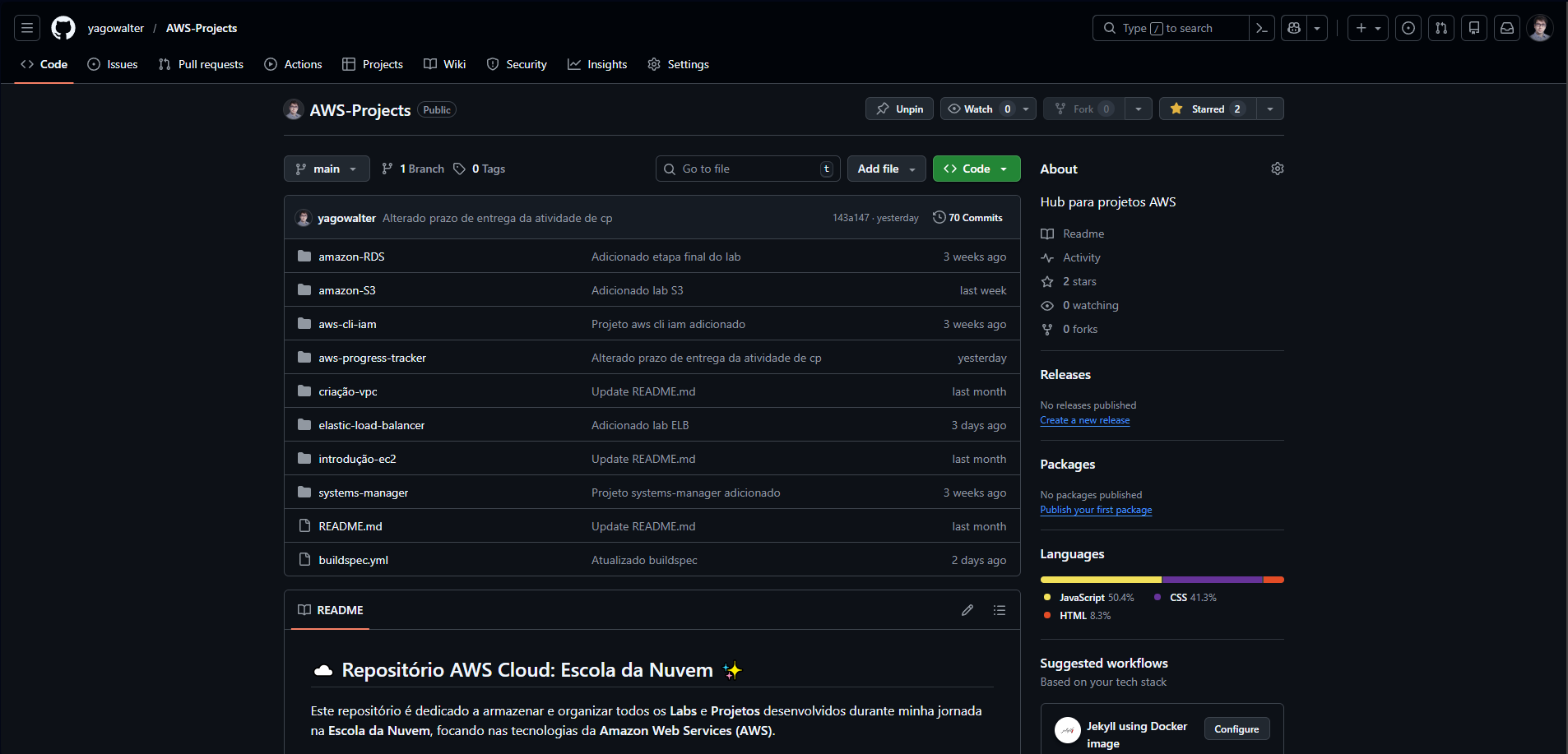Click the CSS 41.3% language entry
Image resolution: width=1568 pixels, height=754 pixels.
[x=1185, y=598]
